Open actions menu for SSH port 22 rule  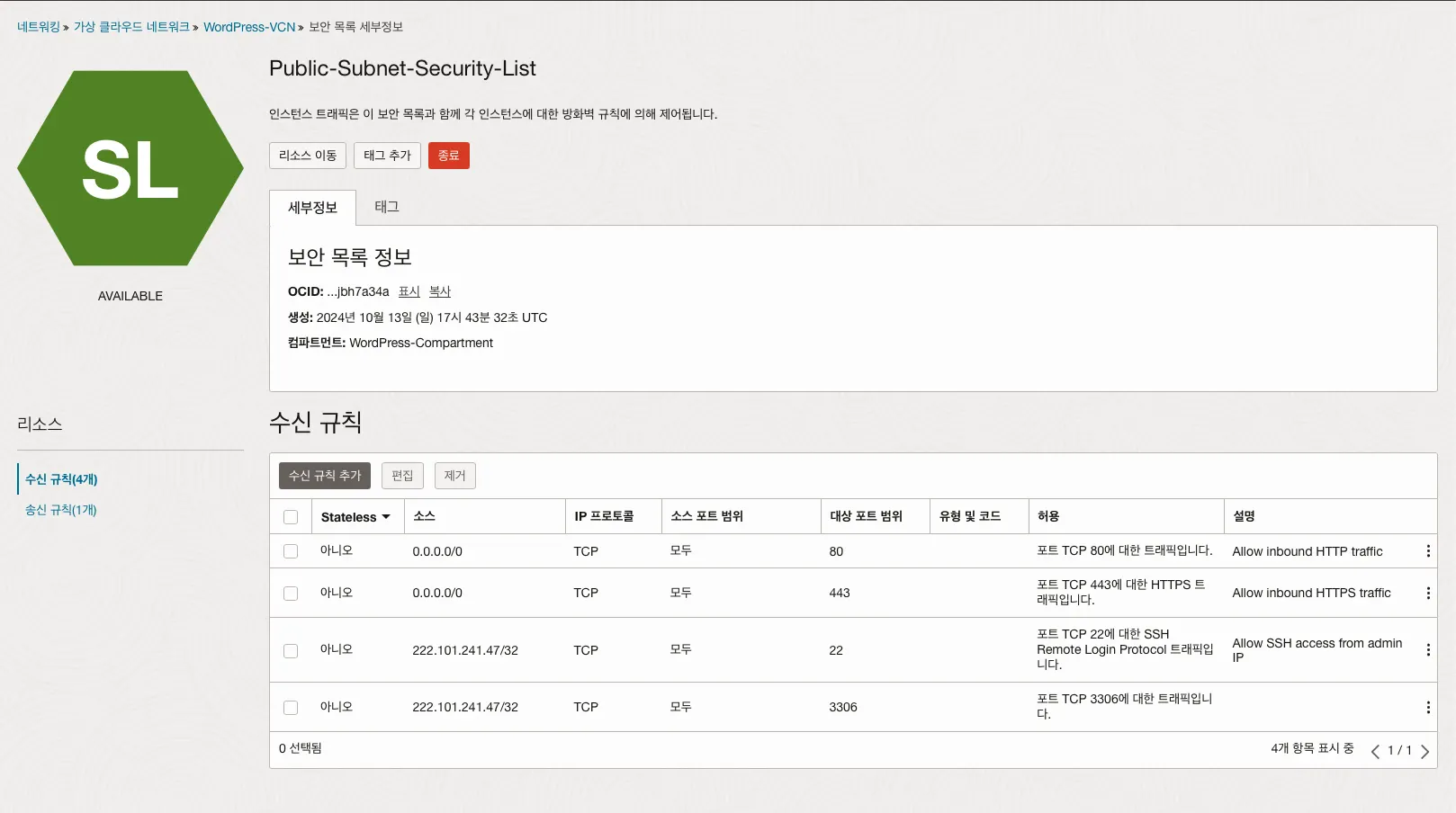tap(1428, 650)
